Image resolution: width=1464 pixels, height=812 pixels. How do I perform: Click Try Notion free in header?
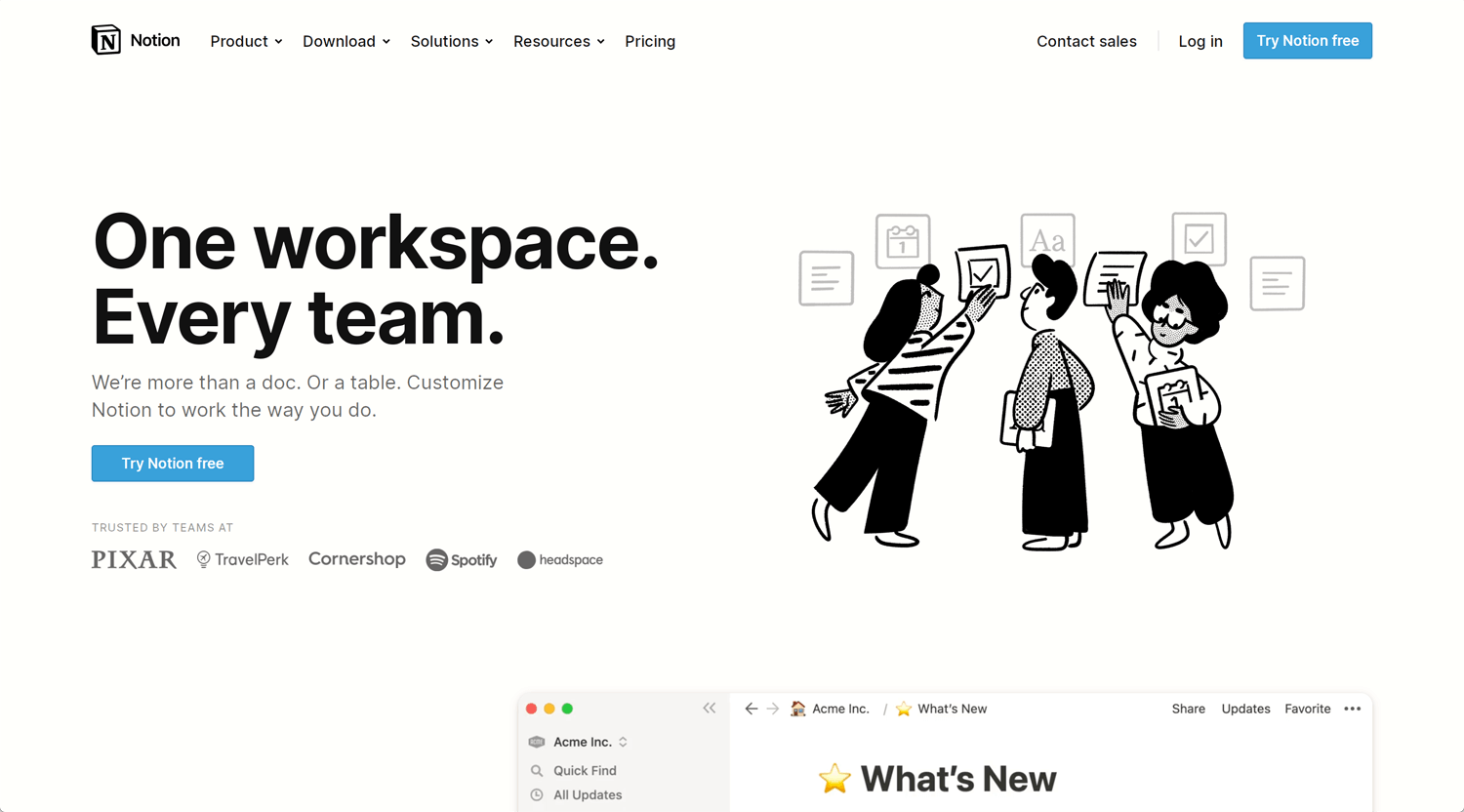tap(1308, 41)
